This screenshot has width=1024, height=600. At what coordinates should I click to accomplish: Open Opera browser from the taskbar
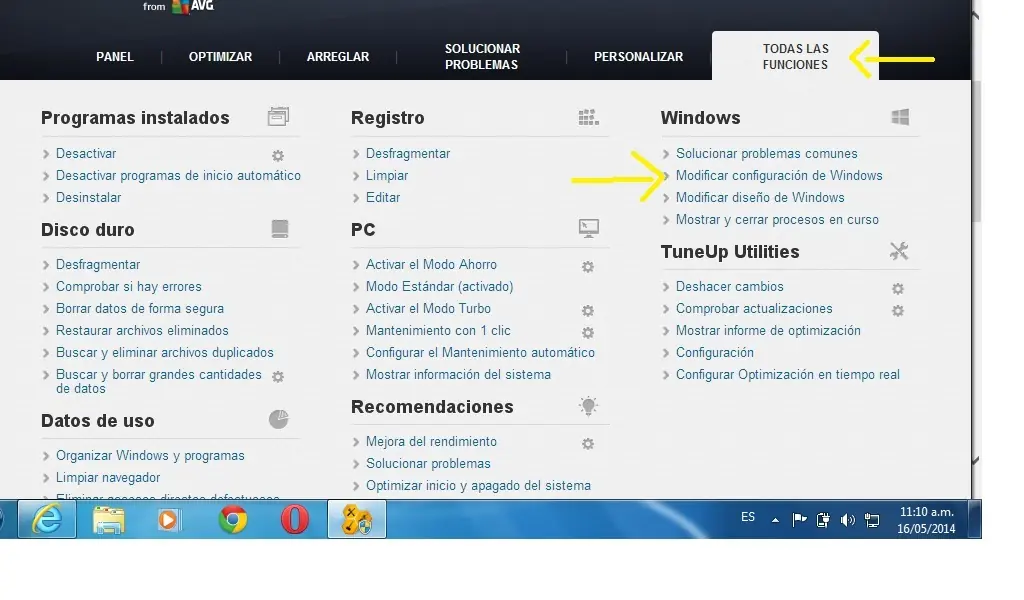pos(295,520)
